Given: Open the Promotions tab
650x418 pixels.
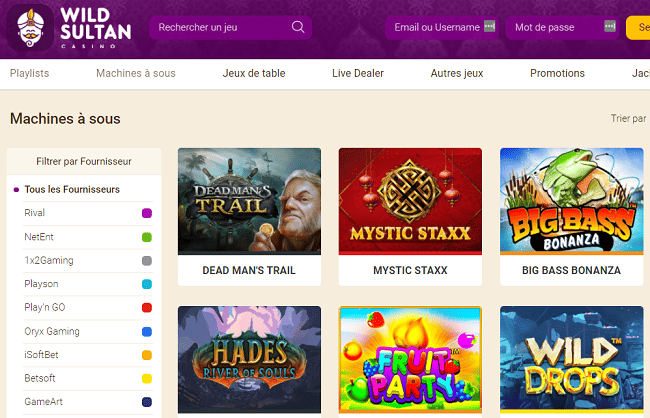Looking at the screenshot, I should (557, 73).
